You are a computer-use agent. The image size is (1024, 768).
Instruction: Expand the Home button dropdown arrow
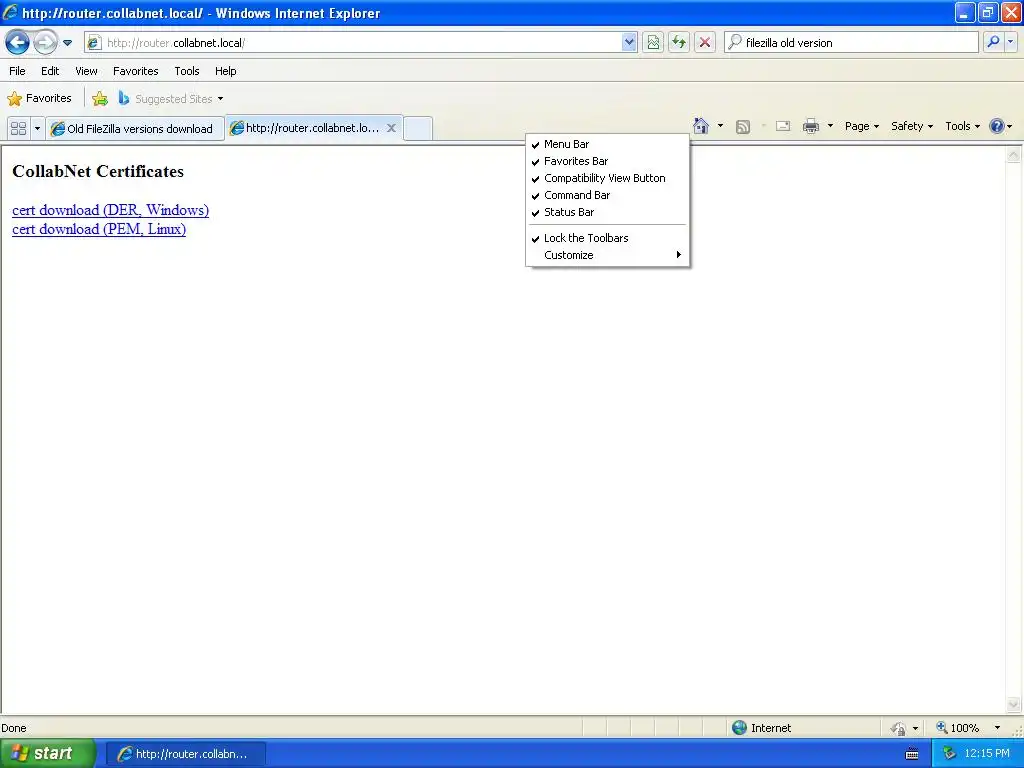tap(720, 126)
